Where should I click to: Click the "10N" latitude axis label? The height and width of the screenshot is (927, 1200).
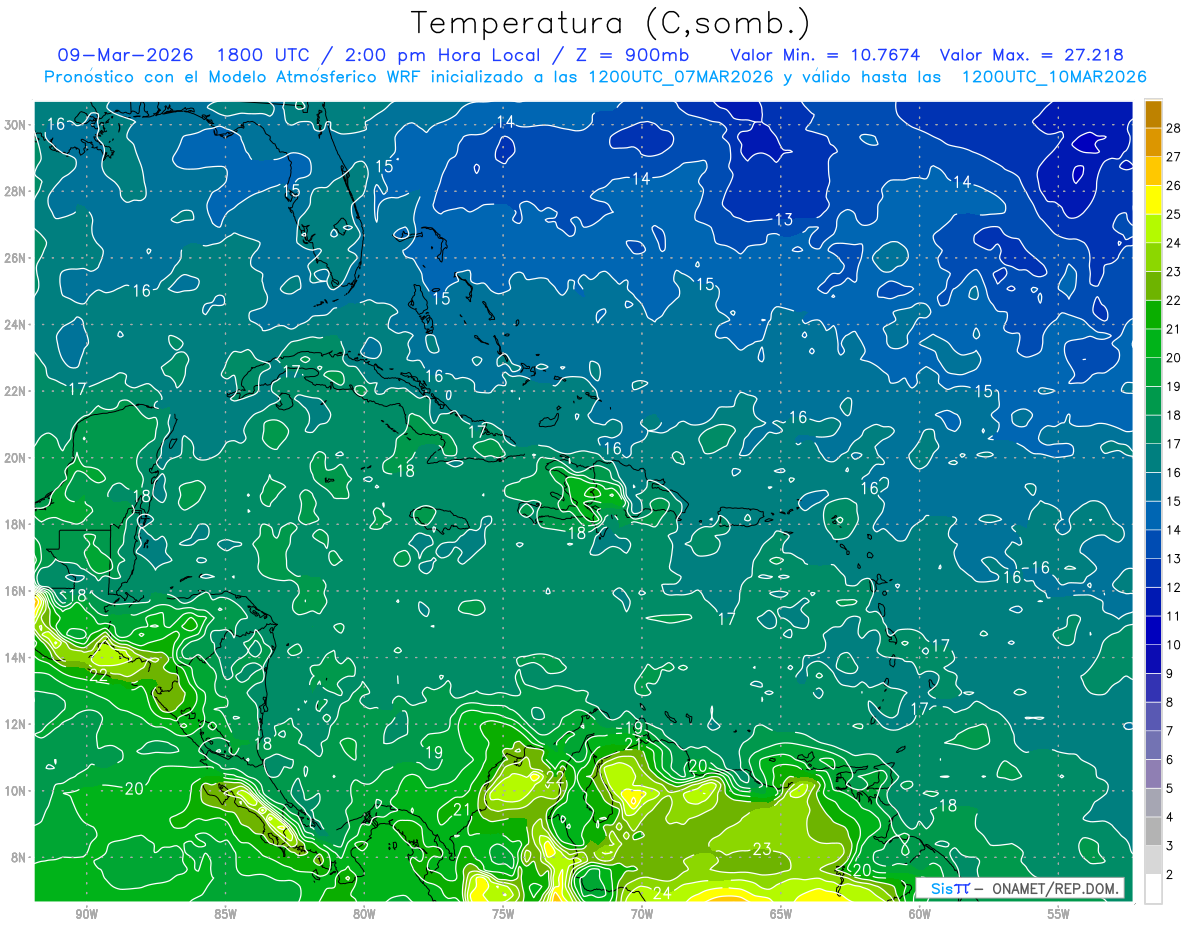point(15,791)
